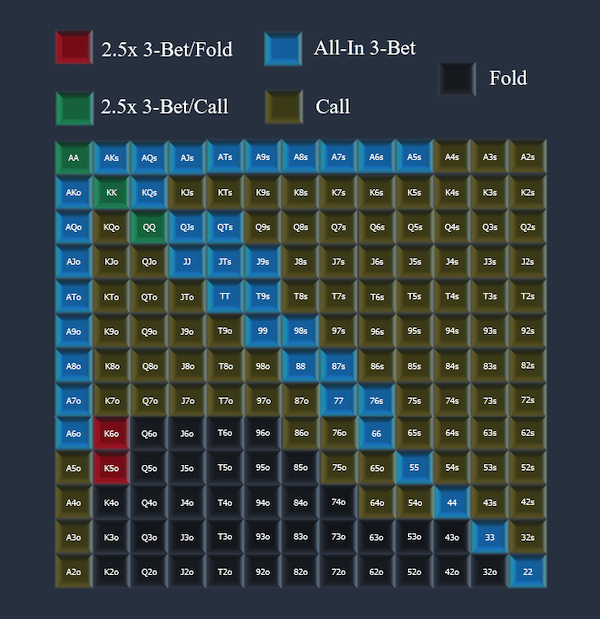
Task: Select the A6o cell
Action: click(74, 433)
